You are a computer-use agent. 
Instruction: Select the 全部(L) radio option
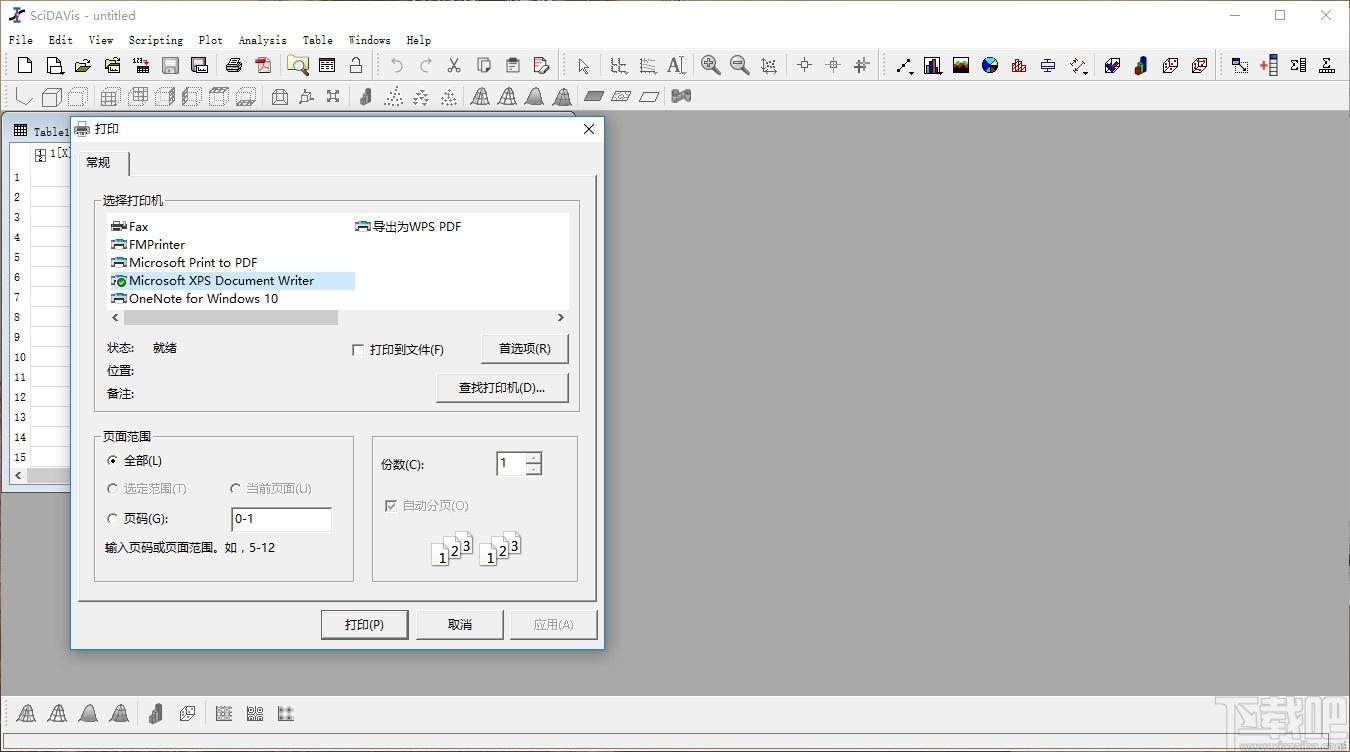tap(112, 461)
